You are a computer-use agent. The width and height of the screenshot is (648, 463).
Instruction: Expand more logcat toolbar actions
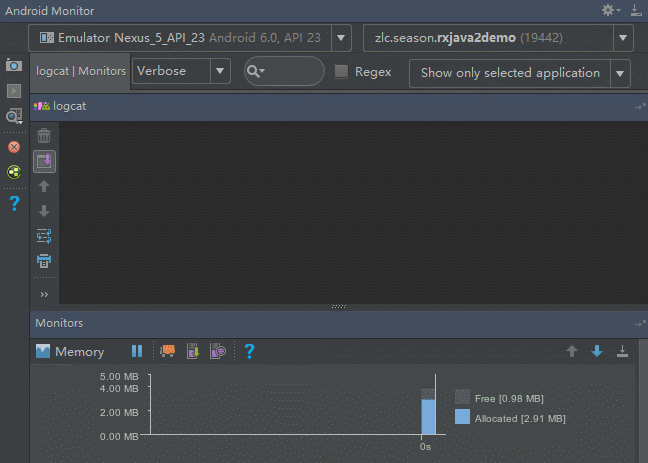44,295
